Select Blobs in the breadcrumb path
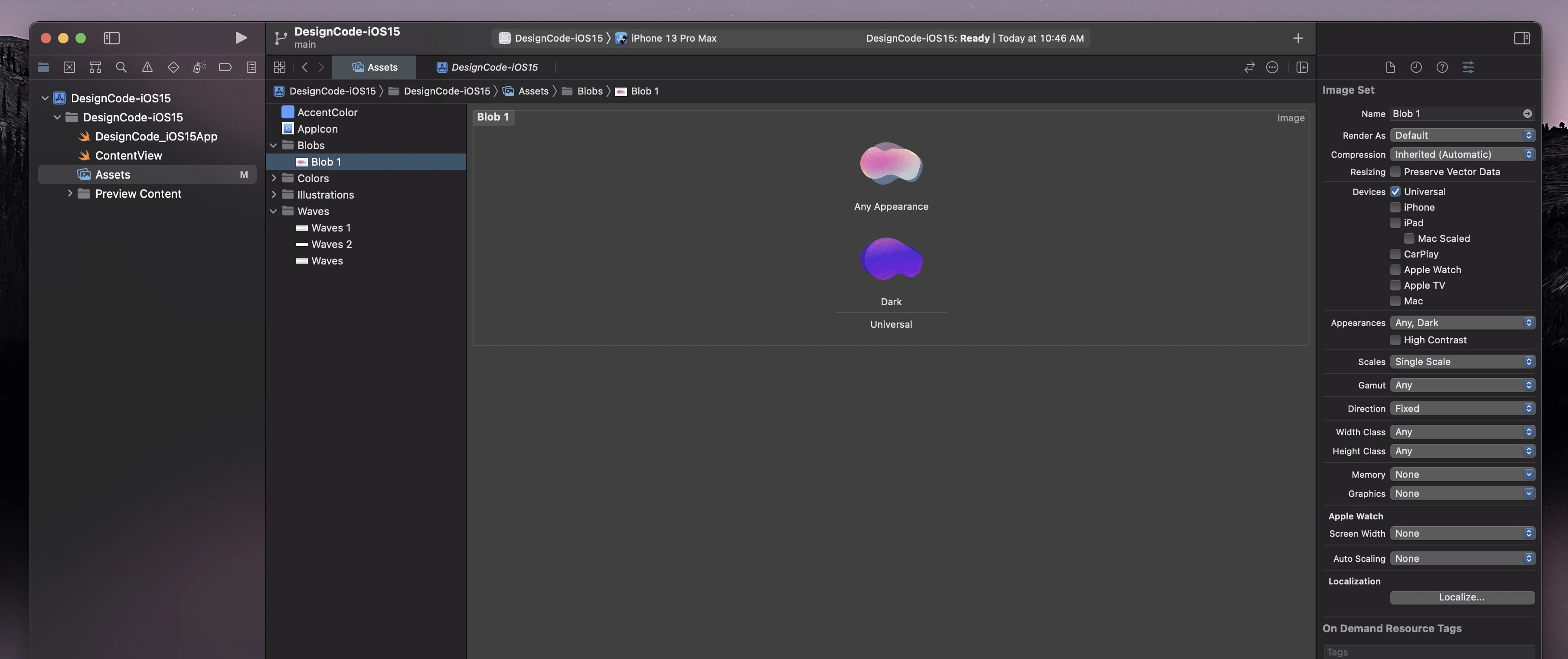This screenshot has height=659, width=1568. [589, 91]
